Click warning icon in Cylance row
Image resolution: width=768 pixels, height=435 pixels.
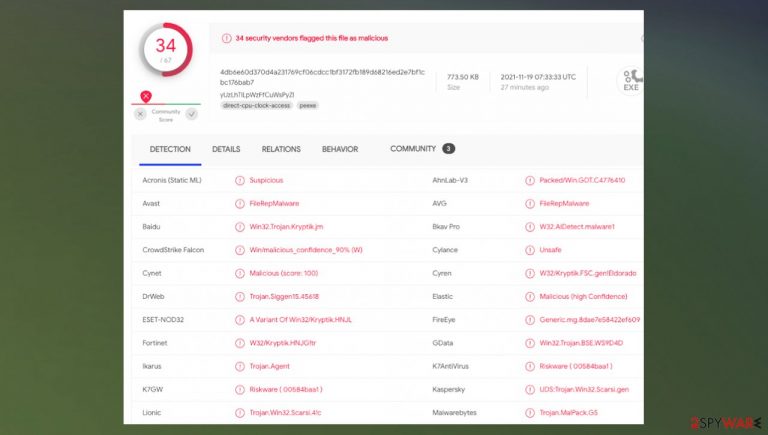529,250
